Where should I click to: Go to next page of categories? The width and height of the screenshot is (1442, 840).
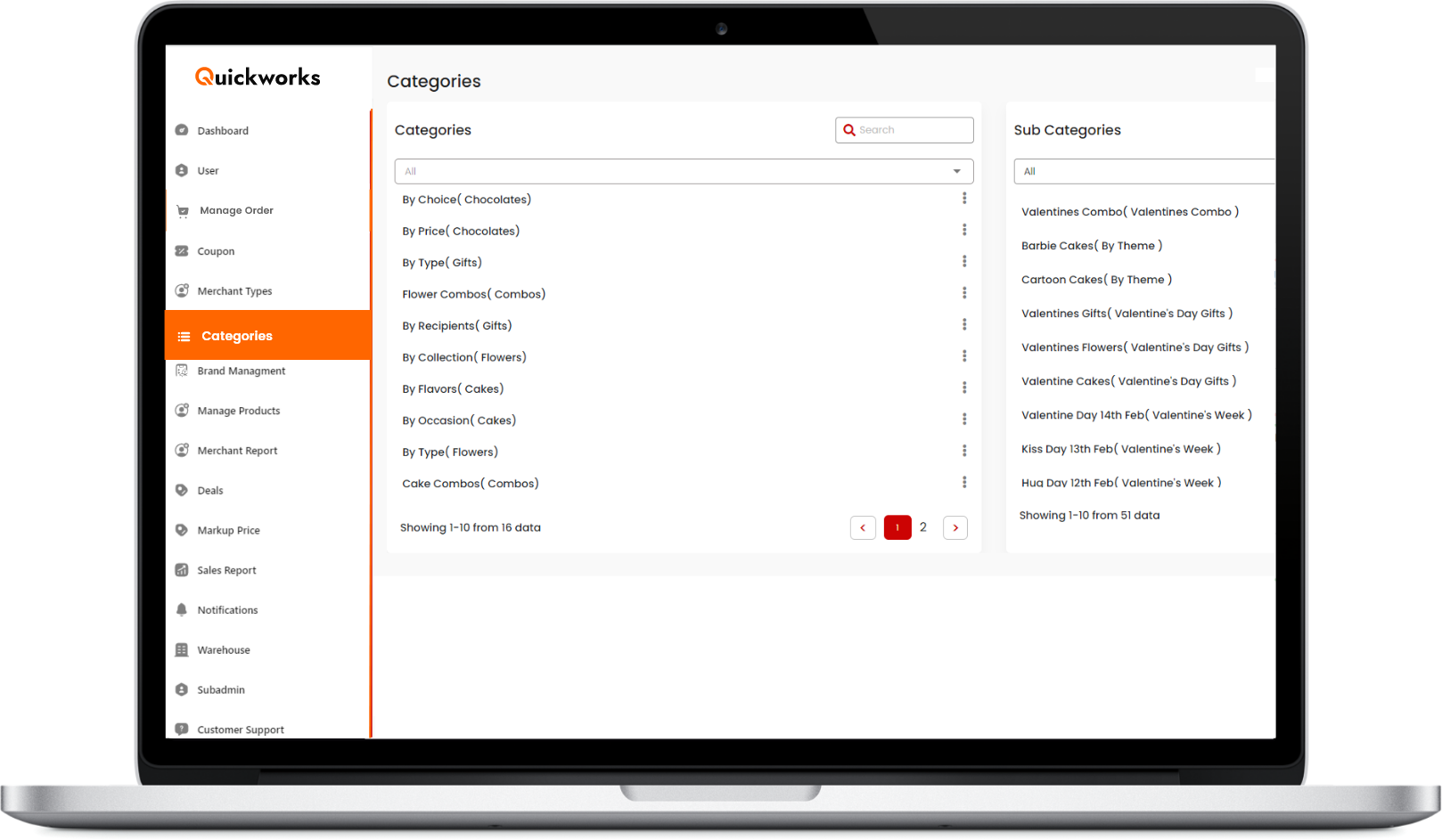(x=955, y=528)
